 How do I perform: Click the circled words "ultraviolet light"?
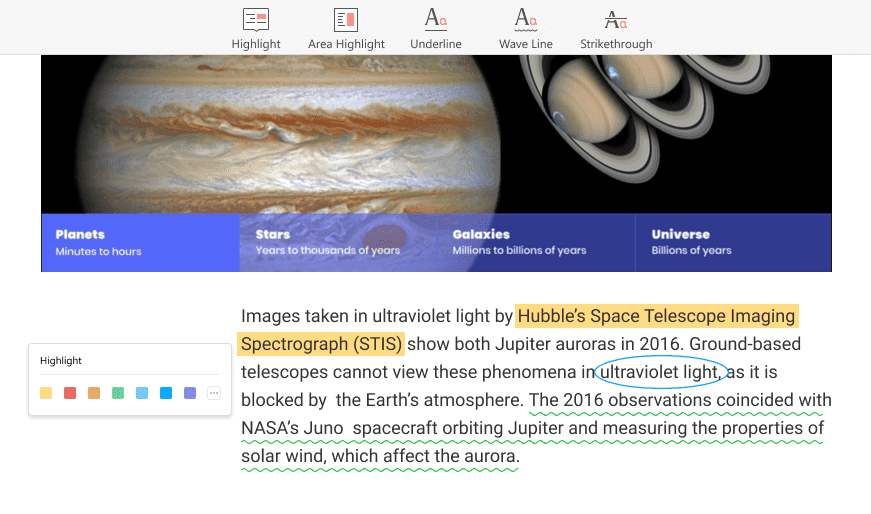[659, 372]
